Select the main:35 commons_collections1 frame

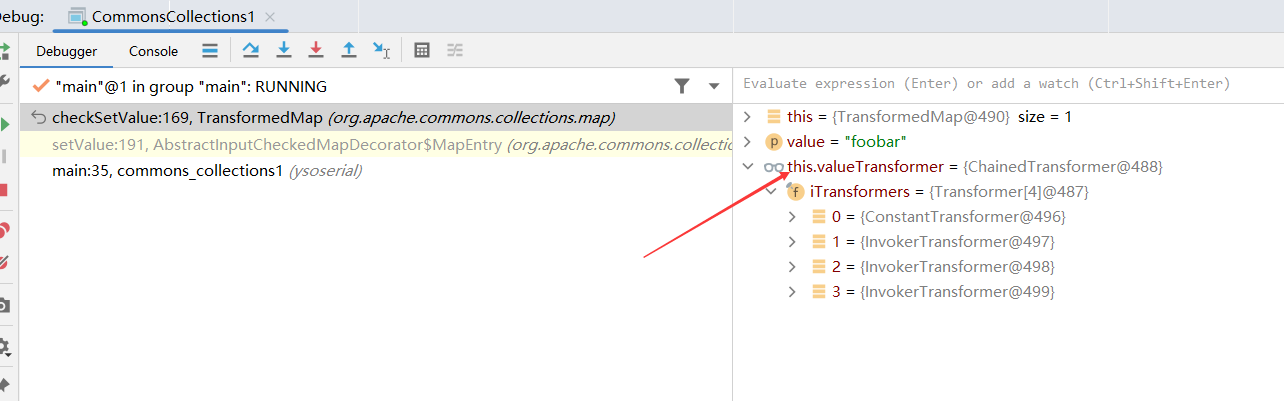coord(376,171)
